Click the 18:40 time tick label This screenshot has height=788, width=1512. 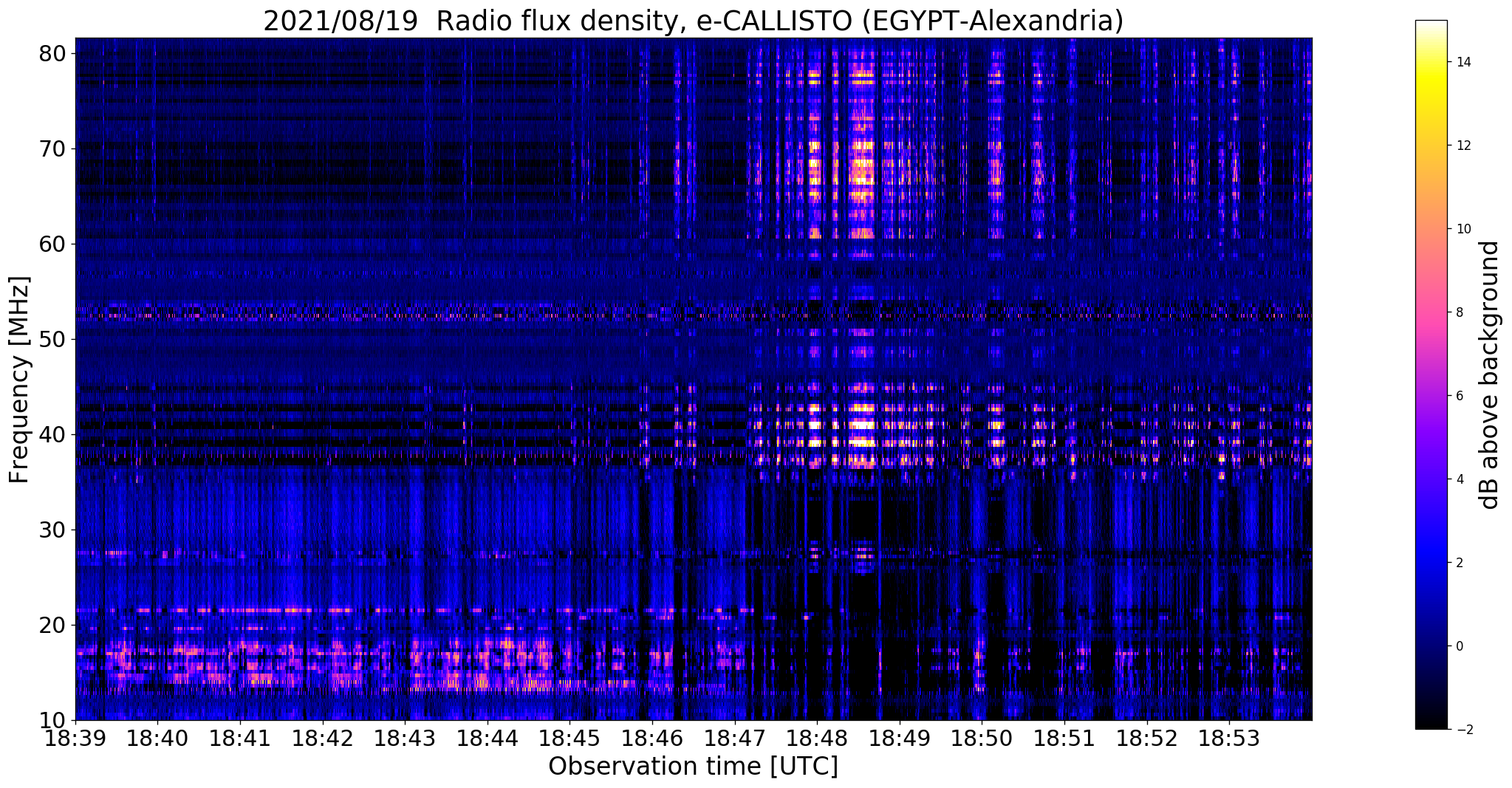[x=157, y=738]
